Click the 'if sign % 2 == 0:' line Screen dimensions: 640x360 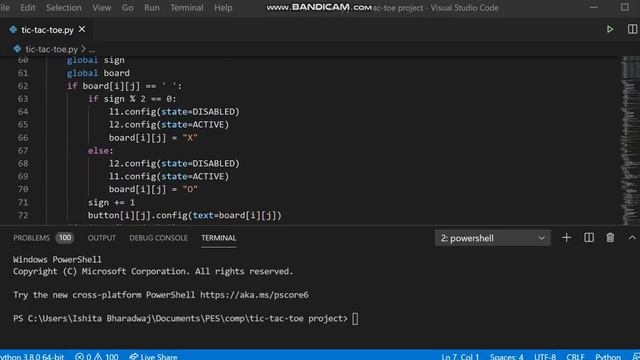tap(132, 99)
